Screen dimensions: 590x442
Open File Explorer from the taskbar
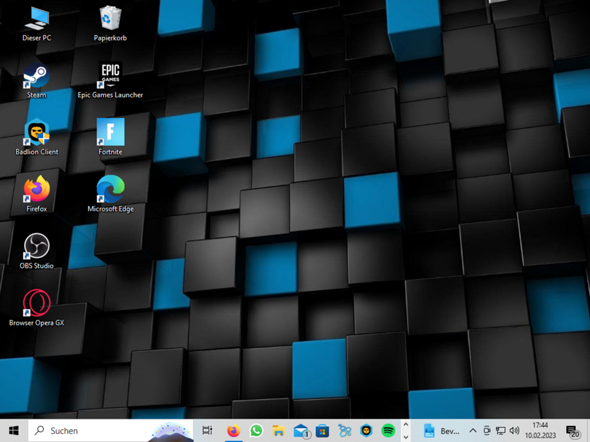click(278, 430)
